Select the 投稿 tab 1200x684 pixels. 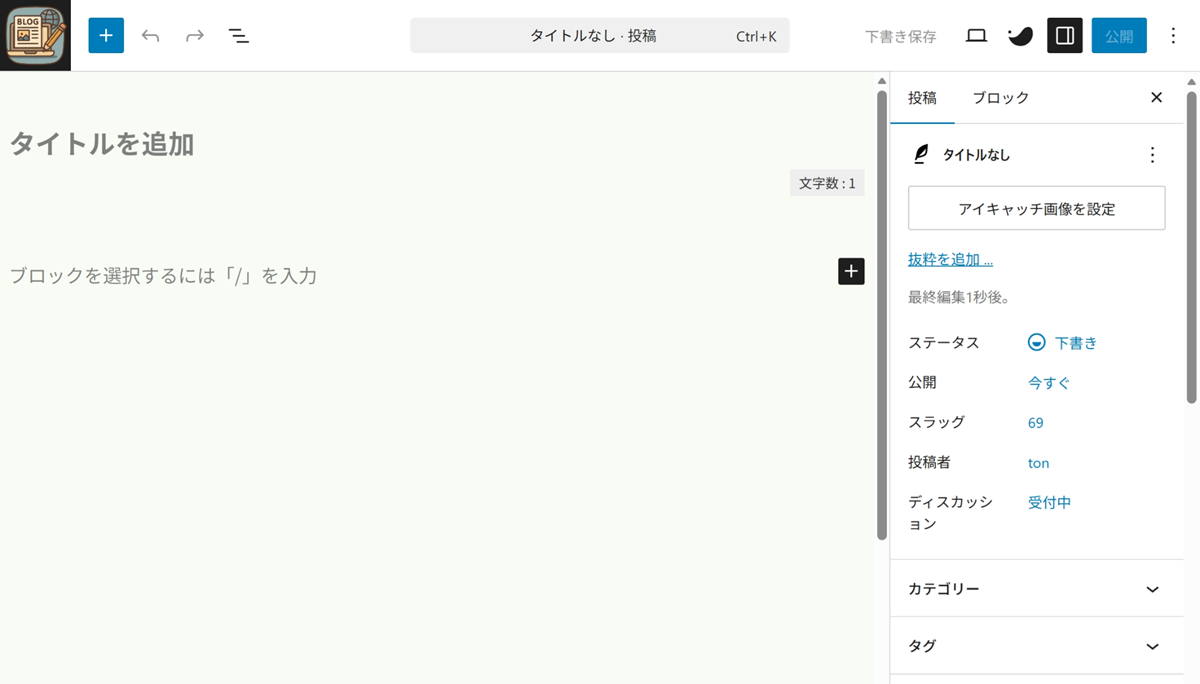[922, 98]
